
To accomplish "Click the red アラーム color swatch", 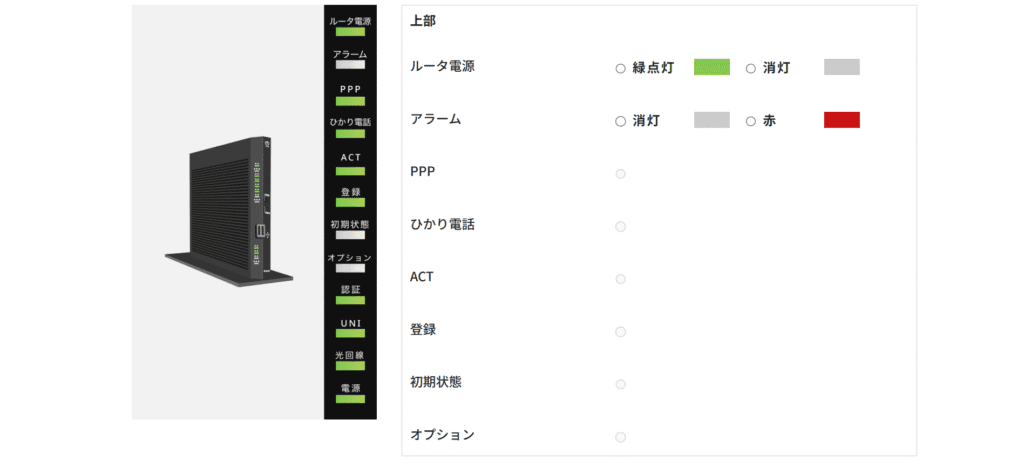I will coord(841,120).
